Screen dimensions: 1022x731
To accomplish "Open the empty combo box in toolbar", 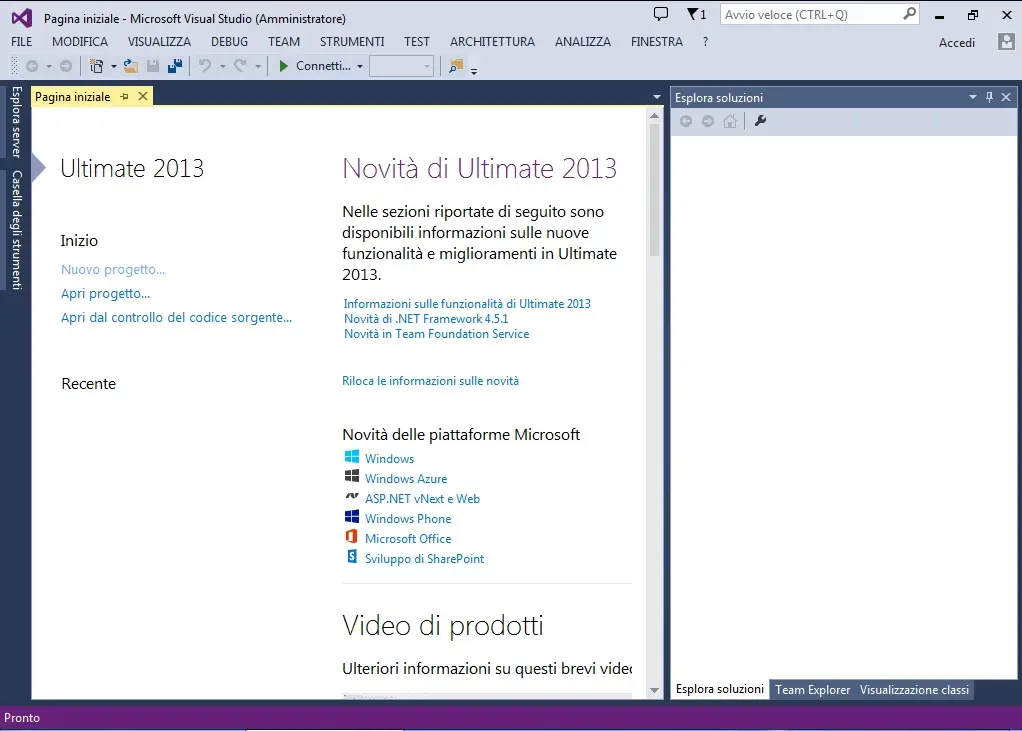I will (402, 66).
